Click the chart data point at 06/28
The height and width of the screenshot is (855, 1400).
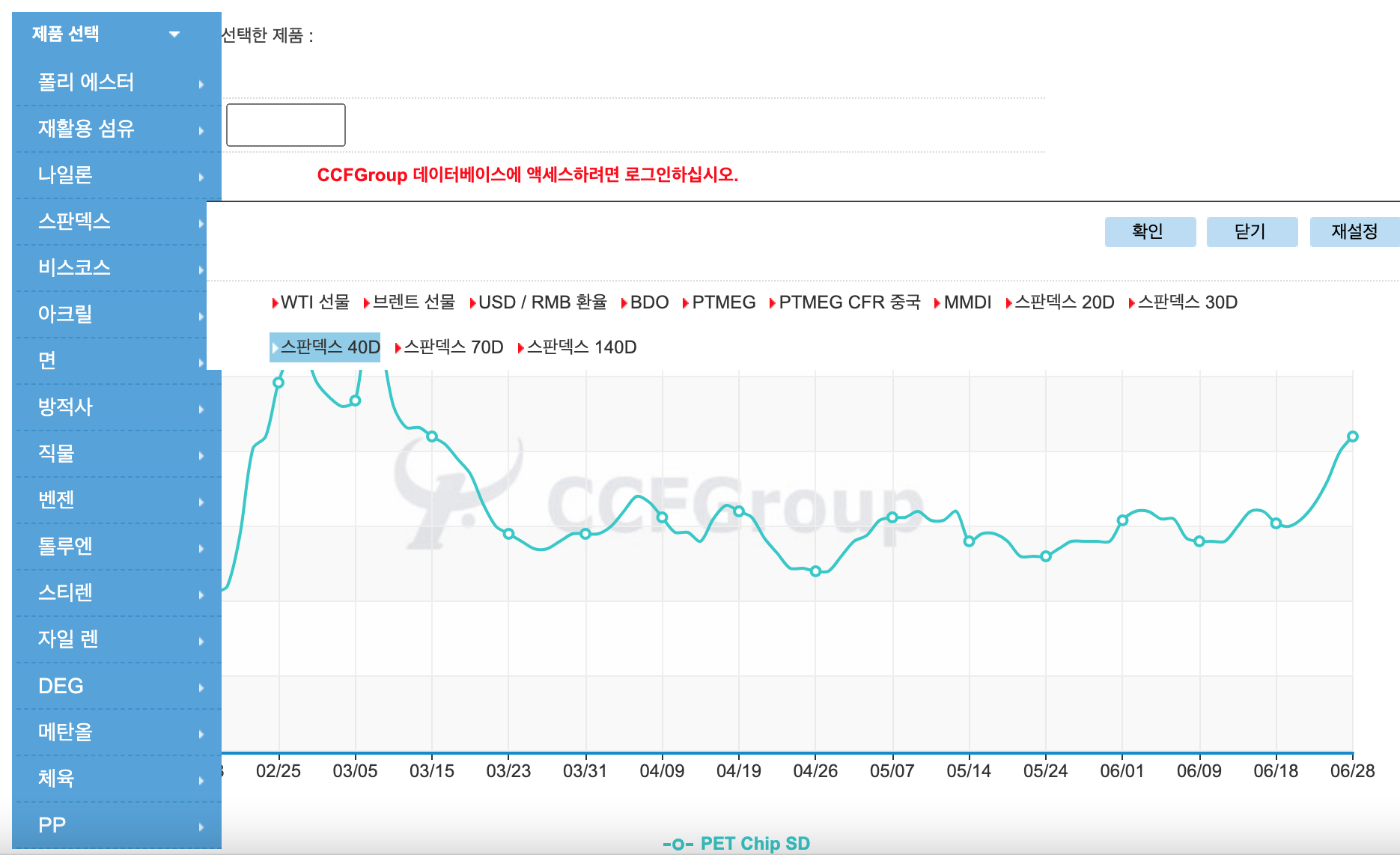pos(1352,436)
